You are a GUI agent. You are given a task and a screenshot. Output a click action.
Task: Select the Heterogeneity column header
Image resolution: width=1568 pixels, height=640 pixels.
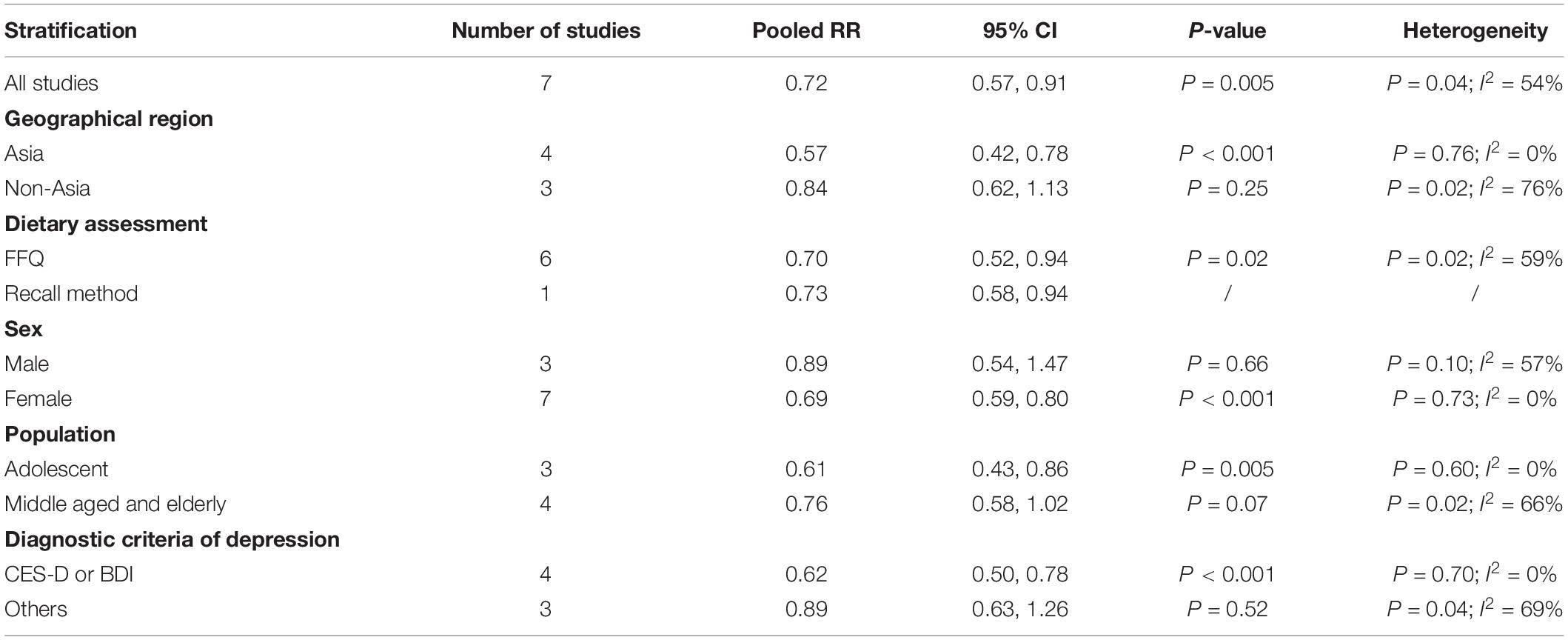[x=1475, y=30]
